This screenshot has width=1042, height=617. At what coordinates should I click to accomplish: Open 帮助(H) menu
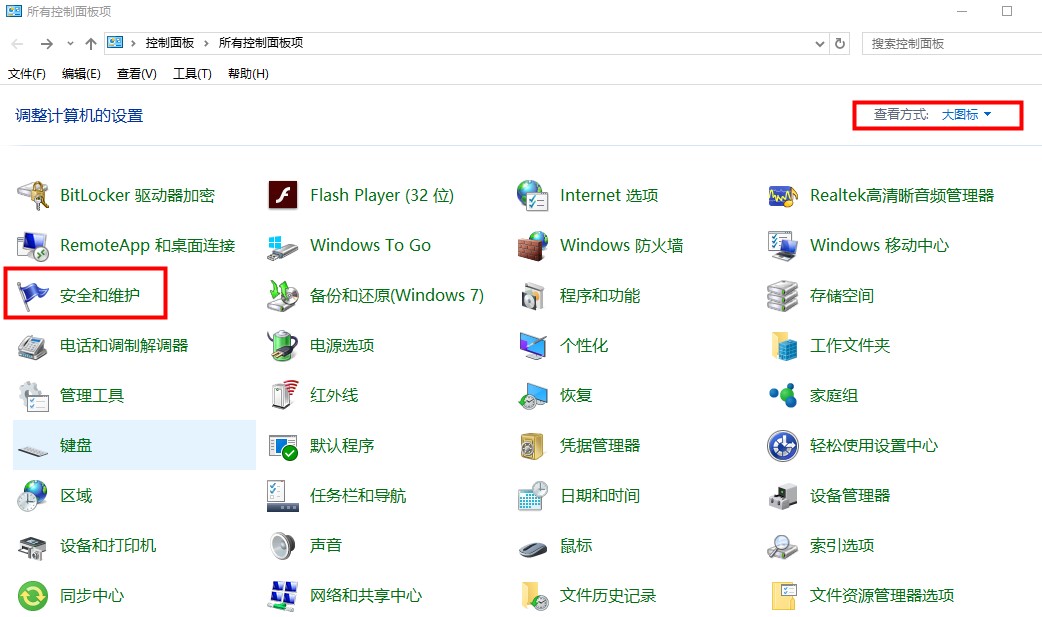(249, 74)
